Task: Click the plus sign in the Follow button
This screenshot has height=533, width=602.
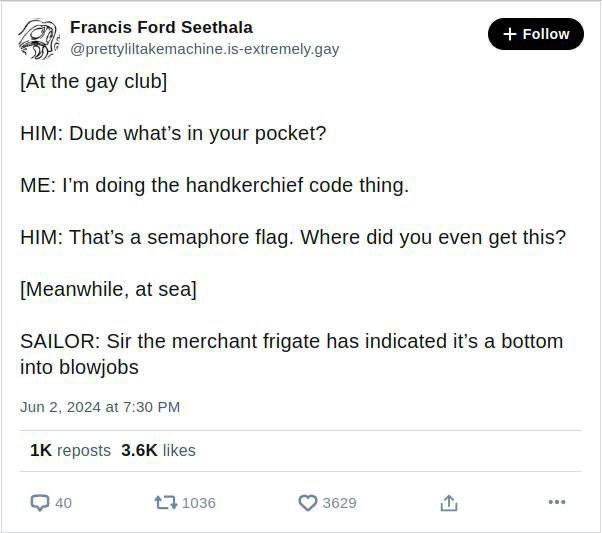Action: tap(510, 34)
